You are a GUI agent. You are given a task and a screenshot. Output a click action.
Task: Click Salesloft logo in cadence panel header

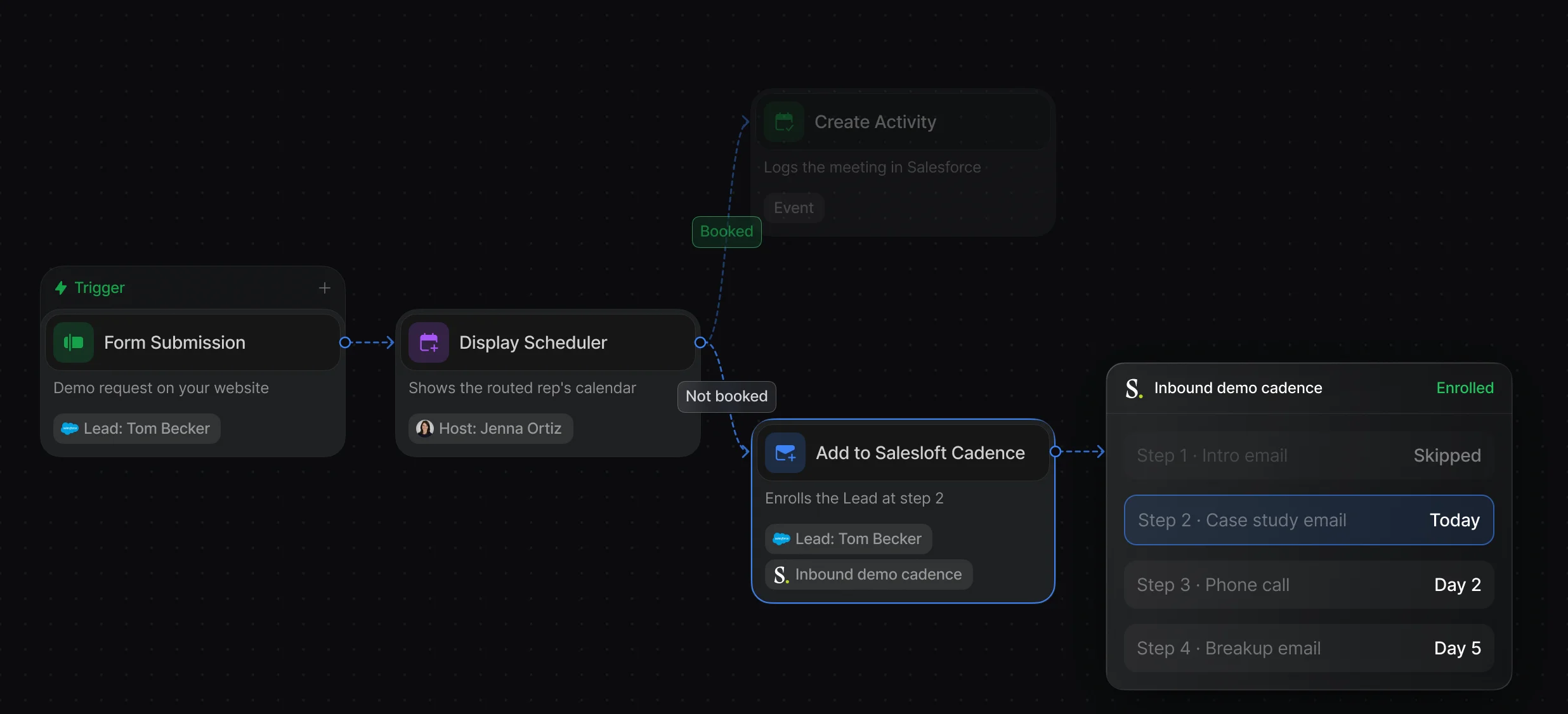click(1134, 388)
